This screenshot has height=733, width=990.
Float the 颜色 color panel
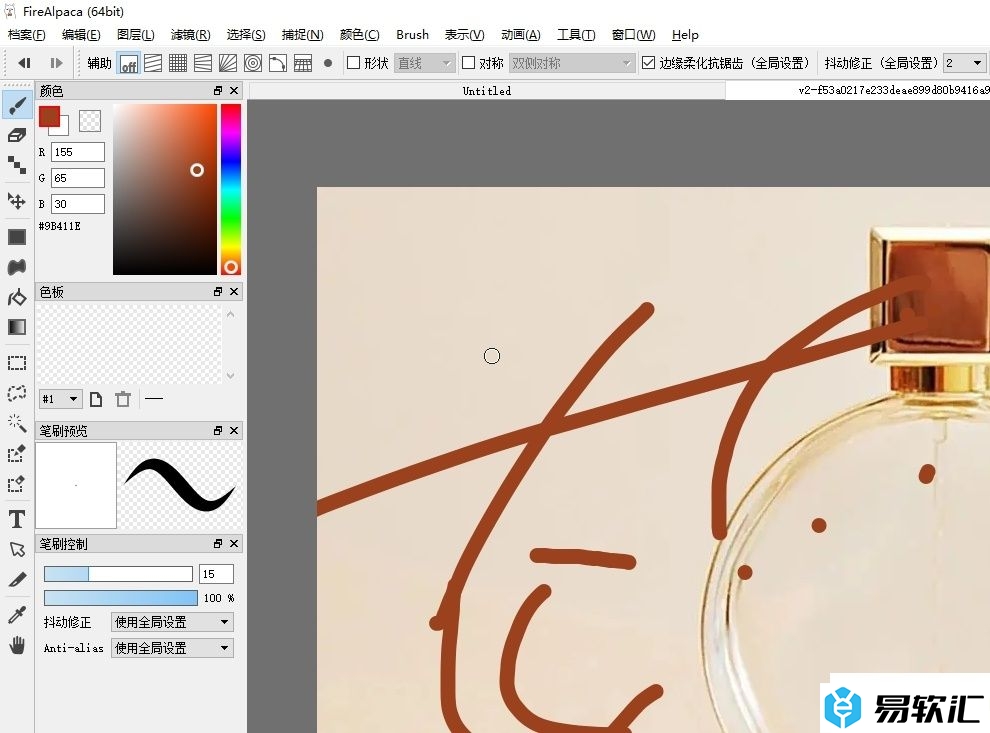click(x=218, y=91)
